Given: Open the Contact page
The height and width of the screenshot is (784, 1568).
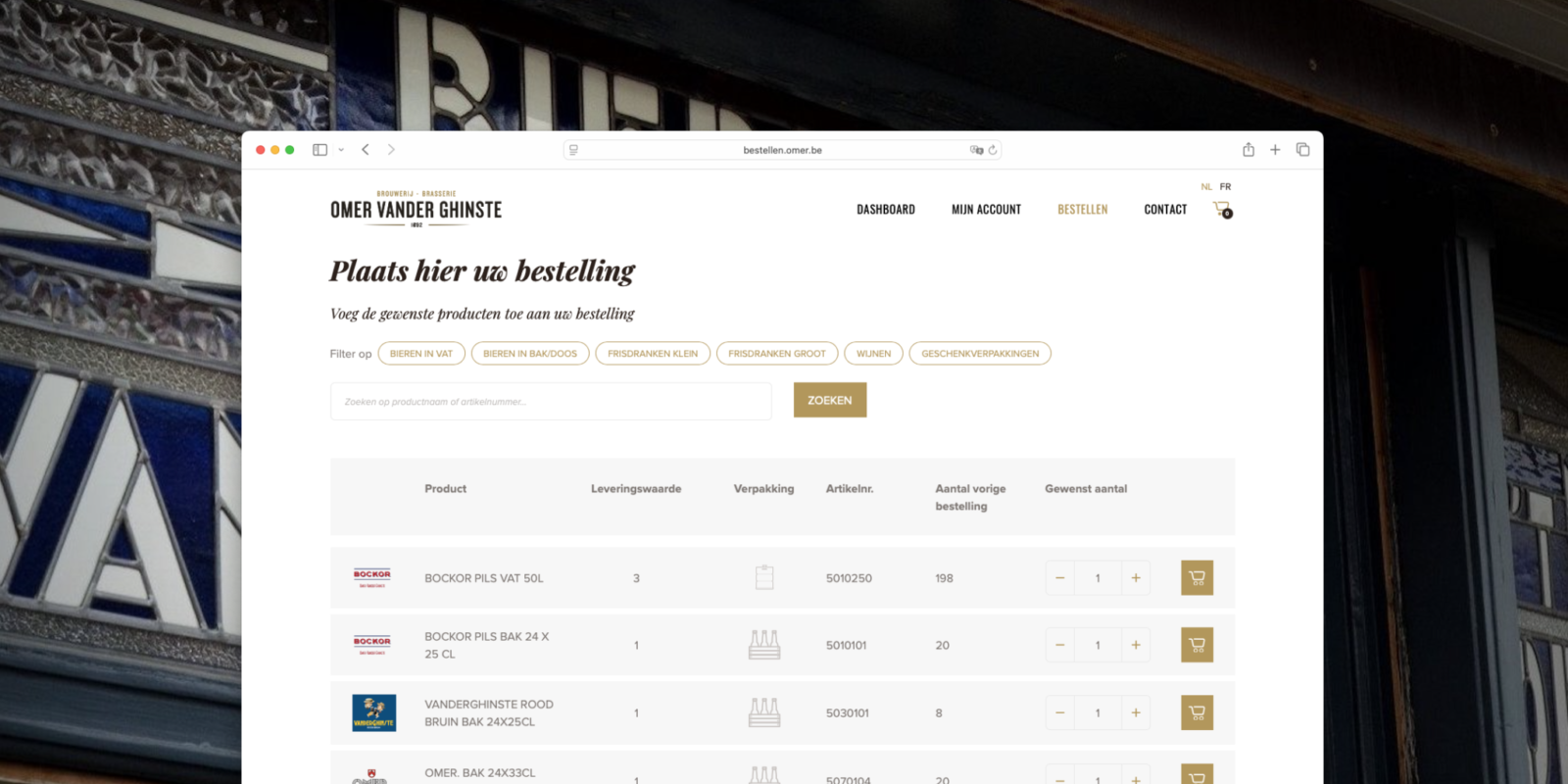Looking at the screenshot, I should [x=1165, y=210].
